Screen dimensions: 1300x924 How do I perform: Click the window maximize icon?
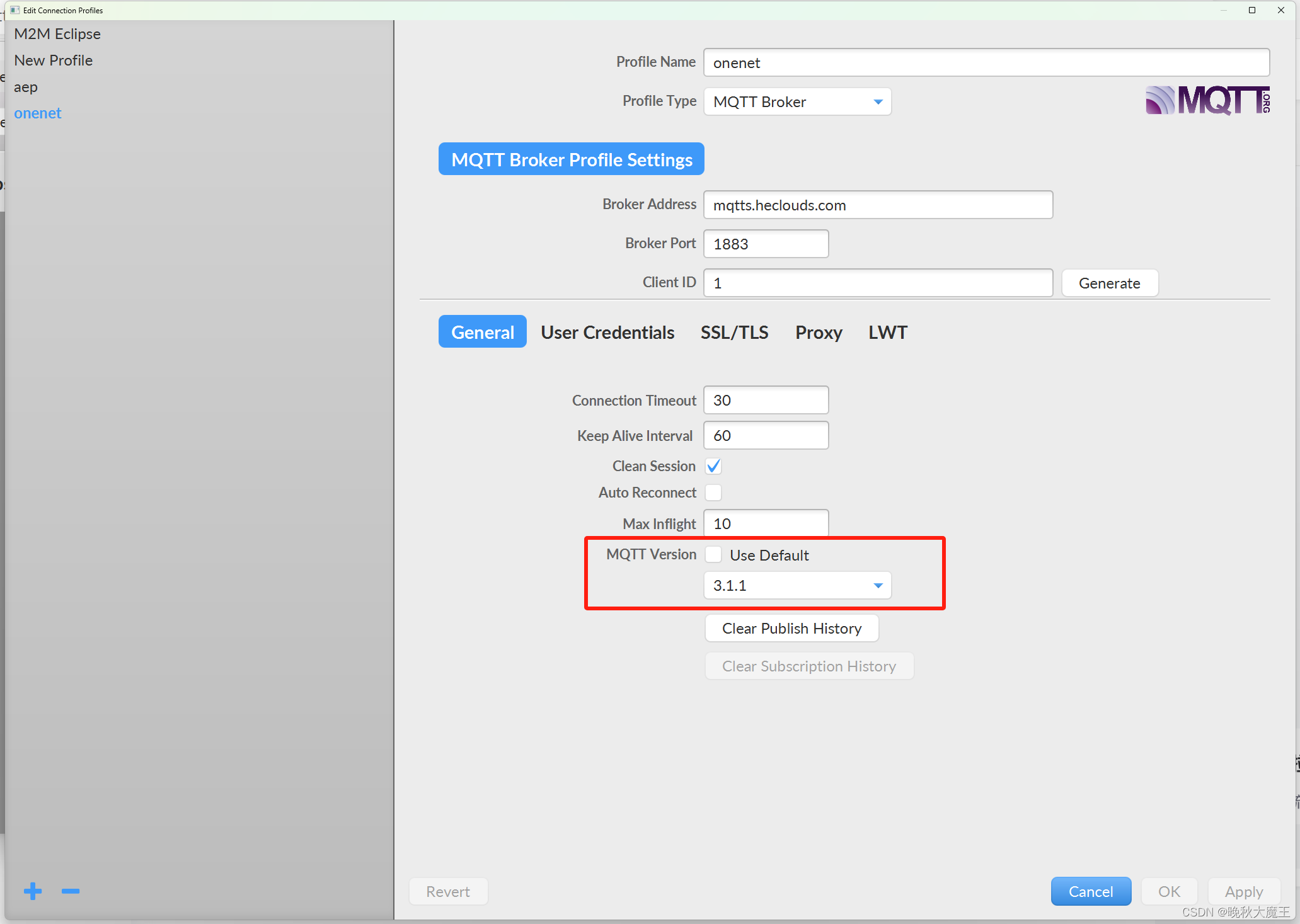[x=1251, y=10]
